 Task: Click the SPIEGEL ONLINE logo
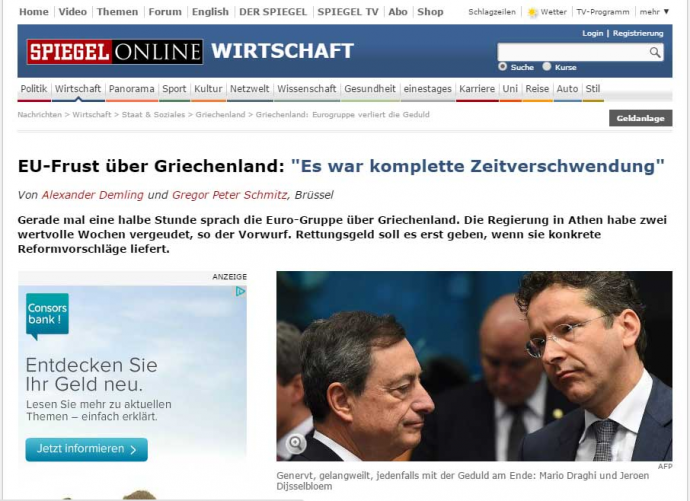coord(115,52)
